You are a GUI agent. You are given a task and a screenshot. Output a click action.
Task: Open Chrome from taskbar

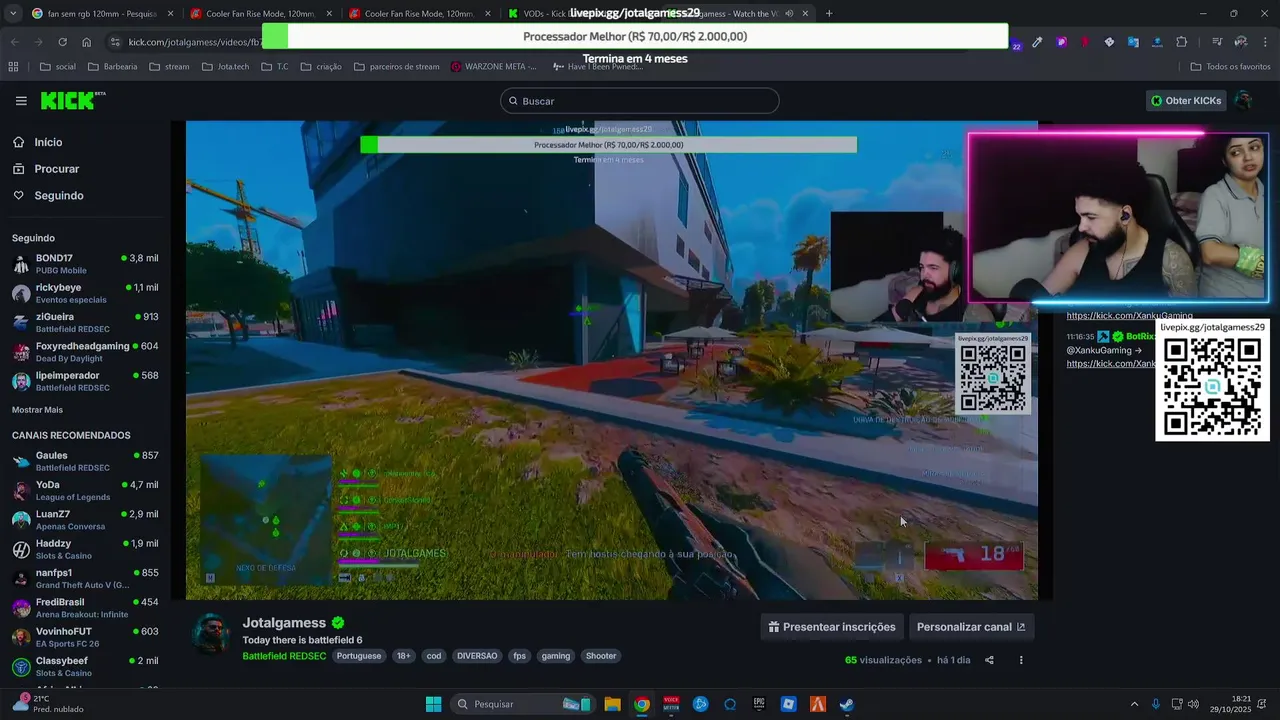pyautogui.click(x=642, y=704)
